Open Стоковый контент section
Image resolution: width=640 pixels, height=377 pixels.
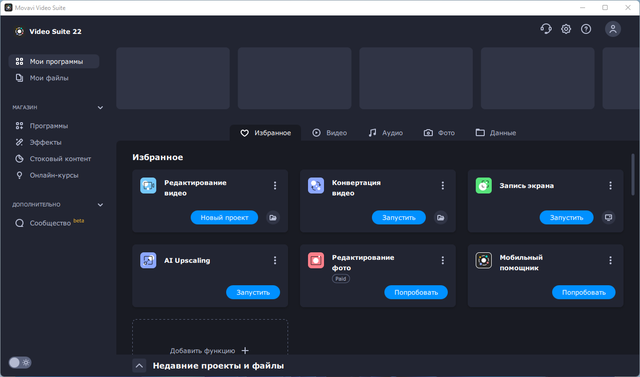pos(54,159)
